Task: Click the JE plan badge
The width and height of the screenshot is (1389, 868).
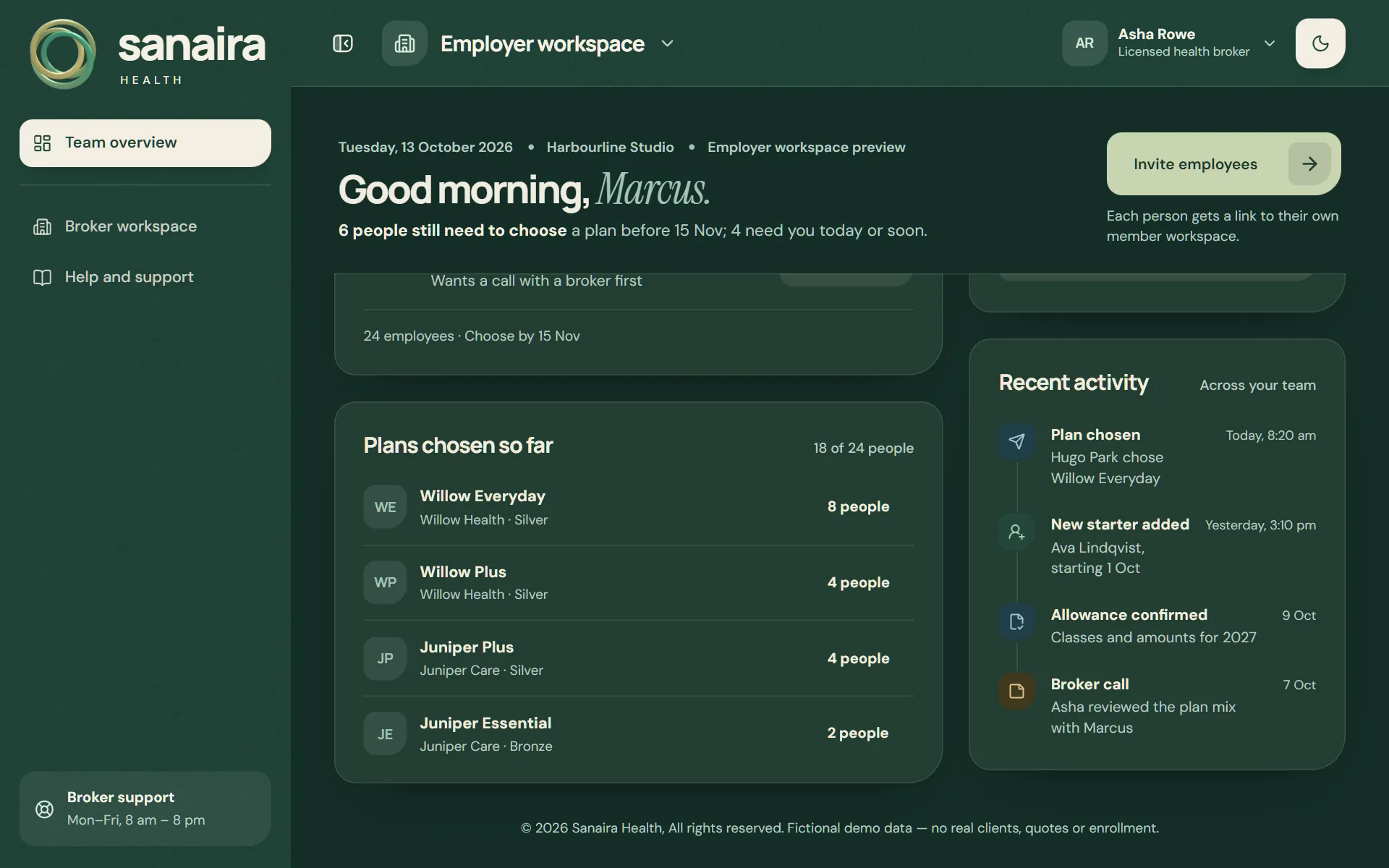Action: [x=385, y=733]
